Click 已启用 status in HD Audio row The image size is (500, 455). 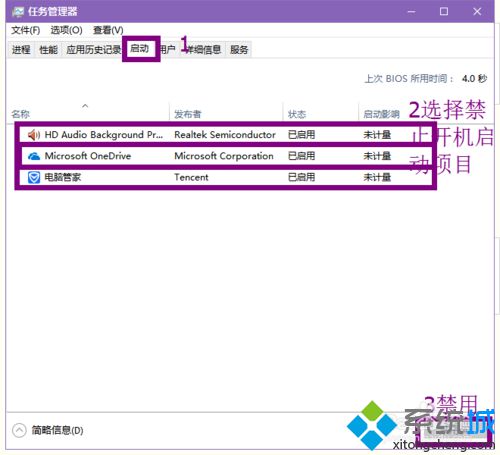point(301,135)
